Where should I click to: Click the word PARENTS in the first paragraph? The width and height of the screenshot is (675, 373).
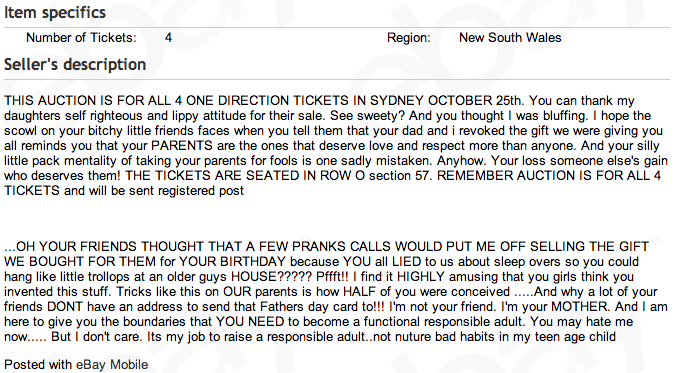(182, 146)
